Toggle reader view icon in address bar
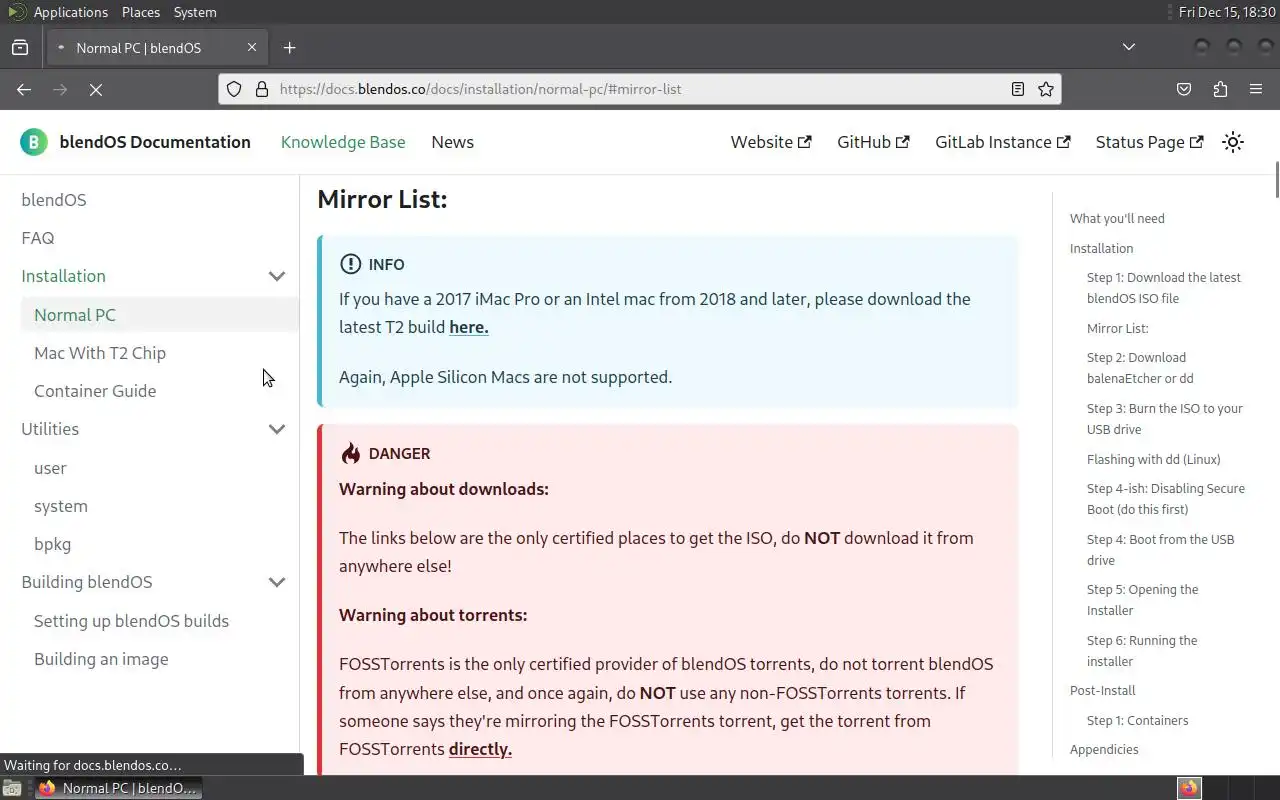This screenshot has height=800, width=1280. pyautogui.click(x=1018, y=89)
